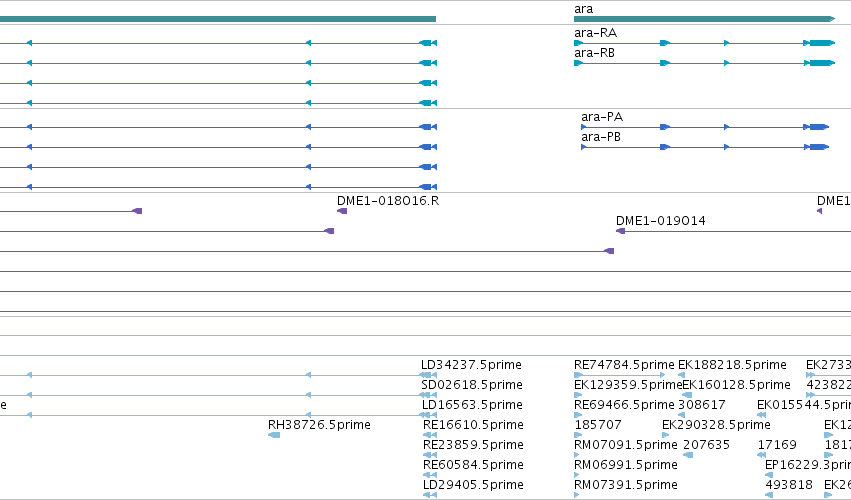Screen dimensions: 851x500
Task: Select the RE60584.5prime label
Action: [473, 465]
